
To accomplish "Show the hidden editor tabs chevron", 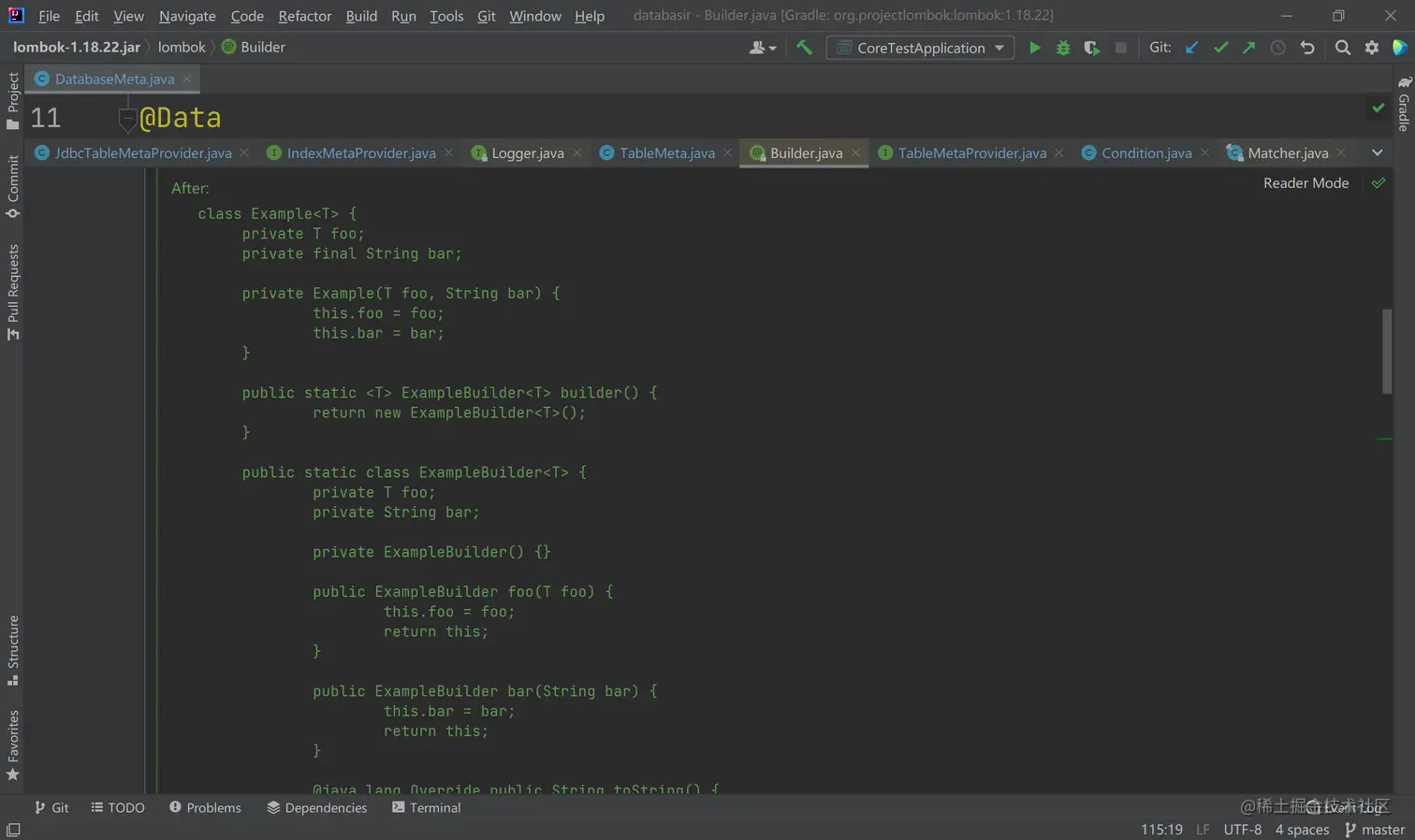I will point(1377,152).
